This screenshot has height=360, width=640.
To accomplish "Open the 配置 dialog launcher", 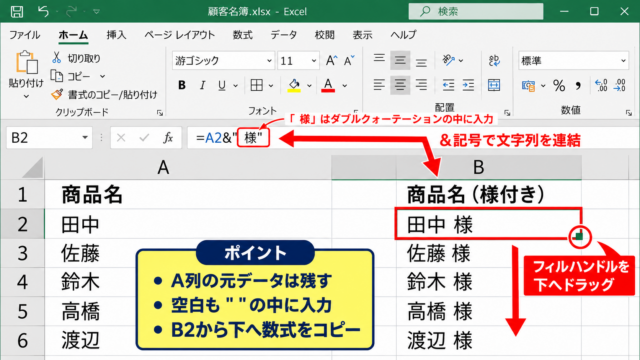I will pyautogui.click(x=507, y=113).
